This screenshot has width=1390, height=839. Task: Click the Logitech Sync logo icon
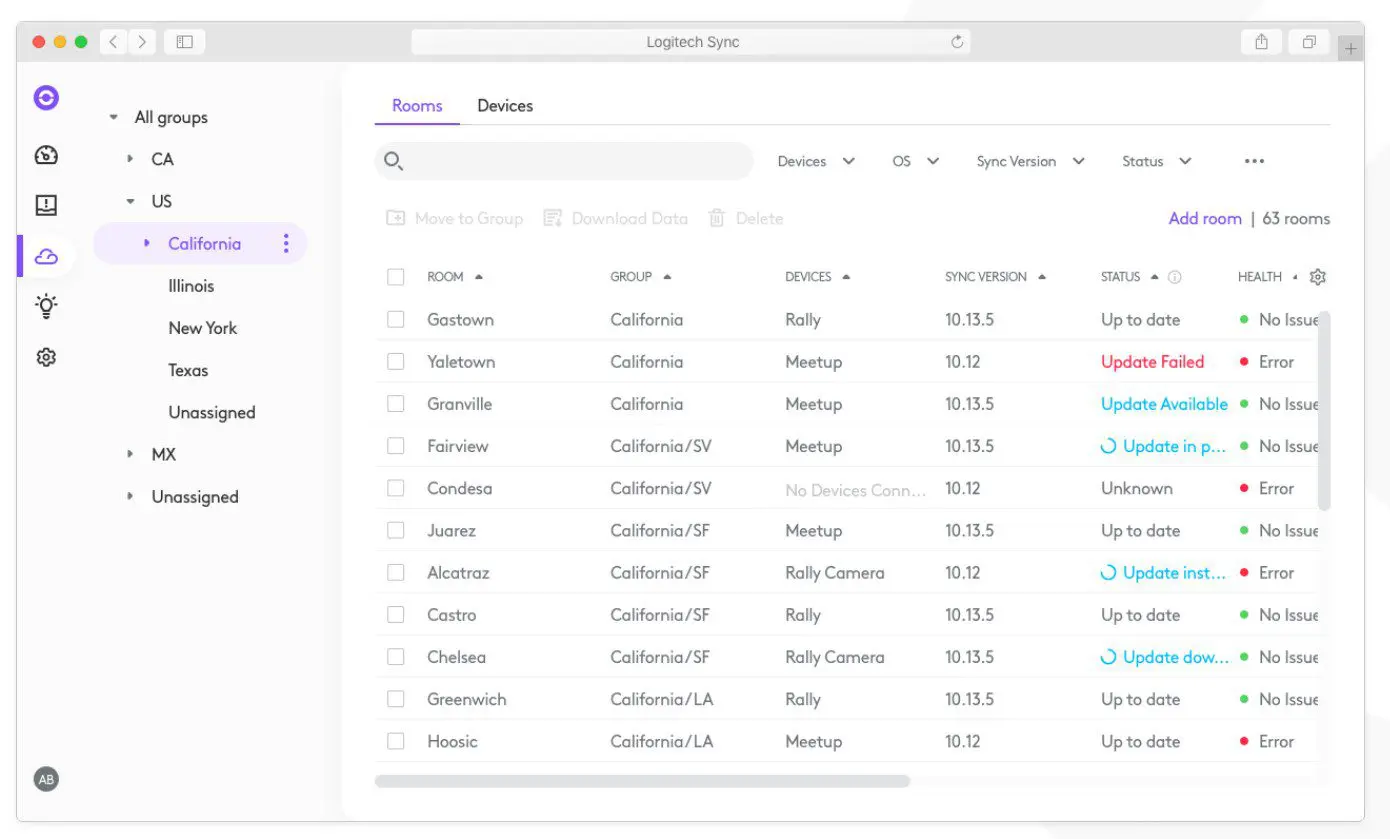tap(46, 98)
